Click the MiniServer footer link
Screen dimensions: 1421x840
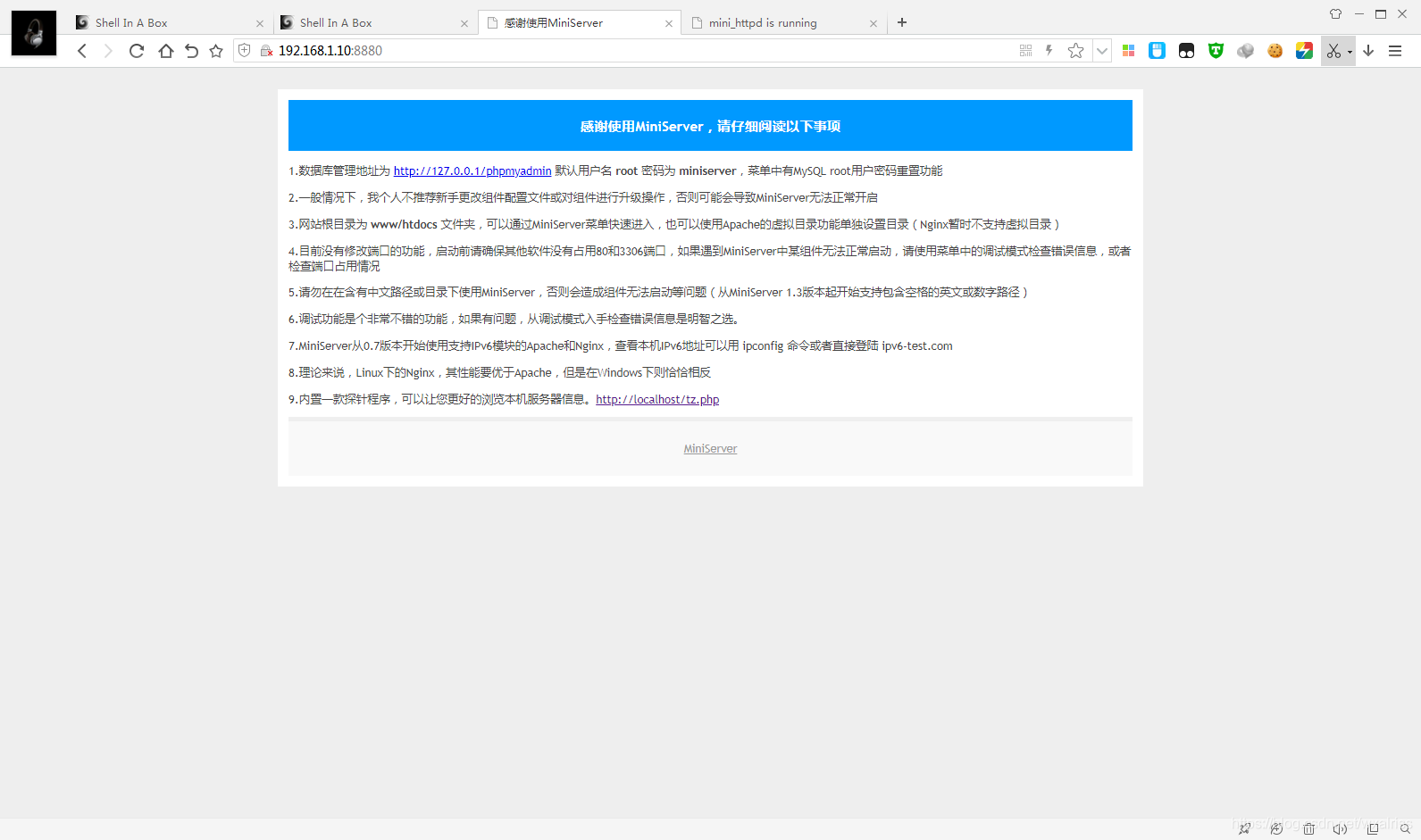[x=710, y=449]
